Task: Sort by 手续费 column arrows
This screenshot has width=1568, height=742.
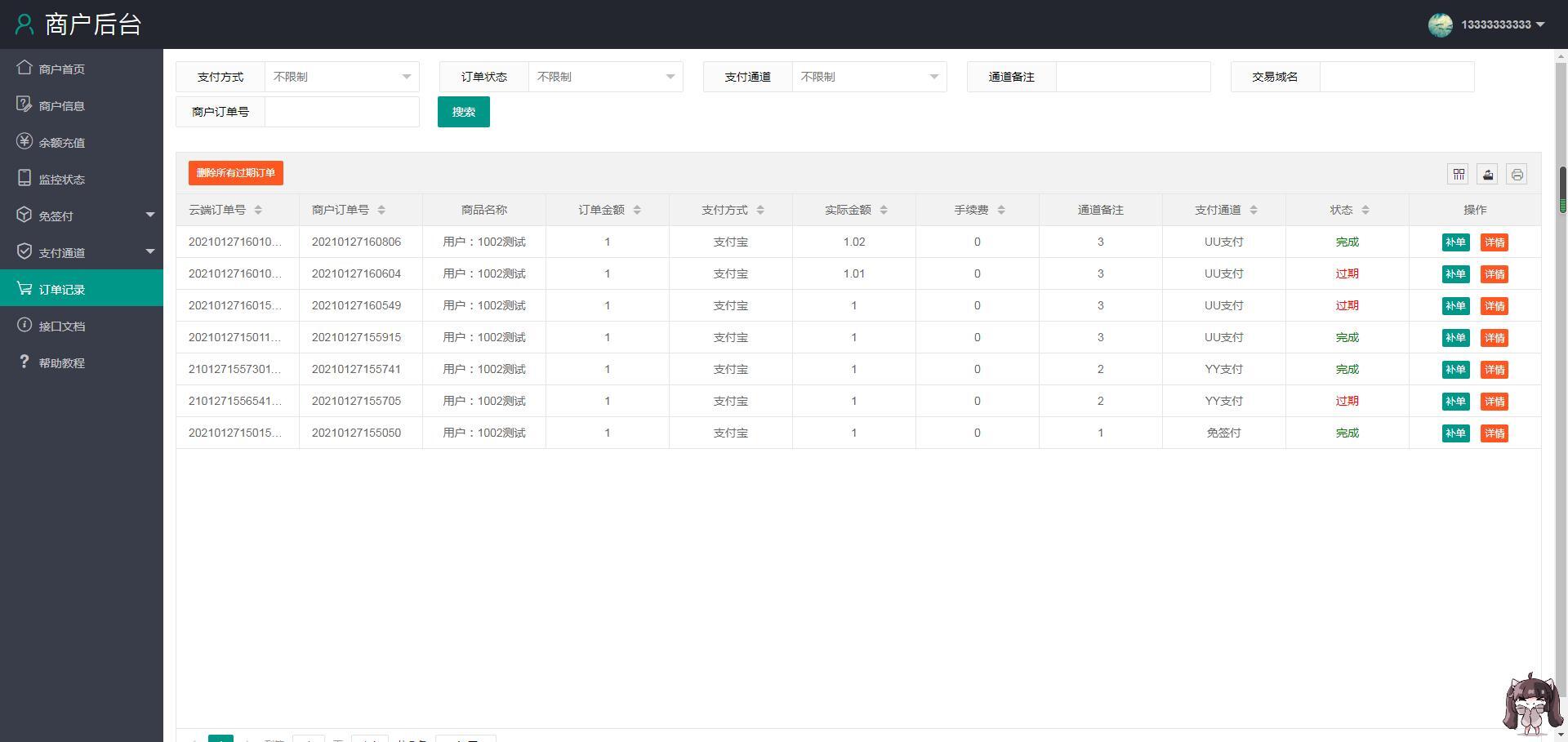Action: coord(1001,210)
